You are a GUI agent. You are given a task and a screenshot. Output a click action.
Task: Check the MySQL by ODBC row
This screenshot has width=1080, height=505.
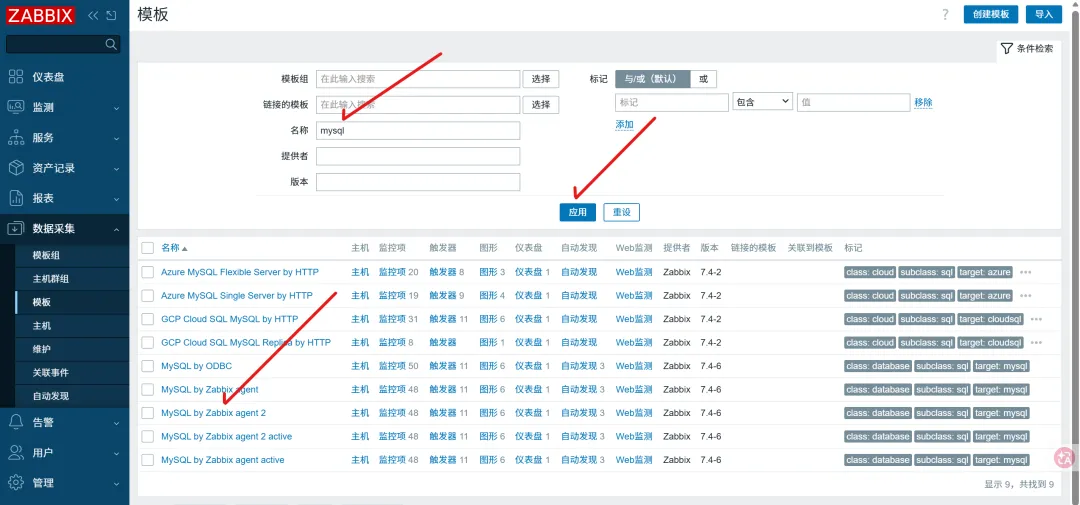pyautogui.click(x=147, y=366)
